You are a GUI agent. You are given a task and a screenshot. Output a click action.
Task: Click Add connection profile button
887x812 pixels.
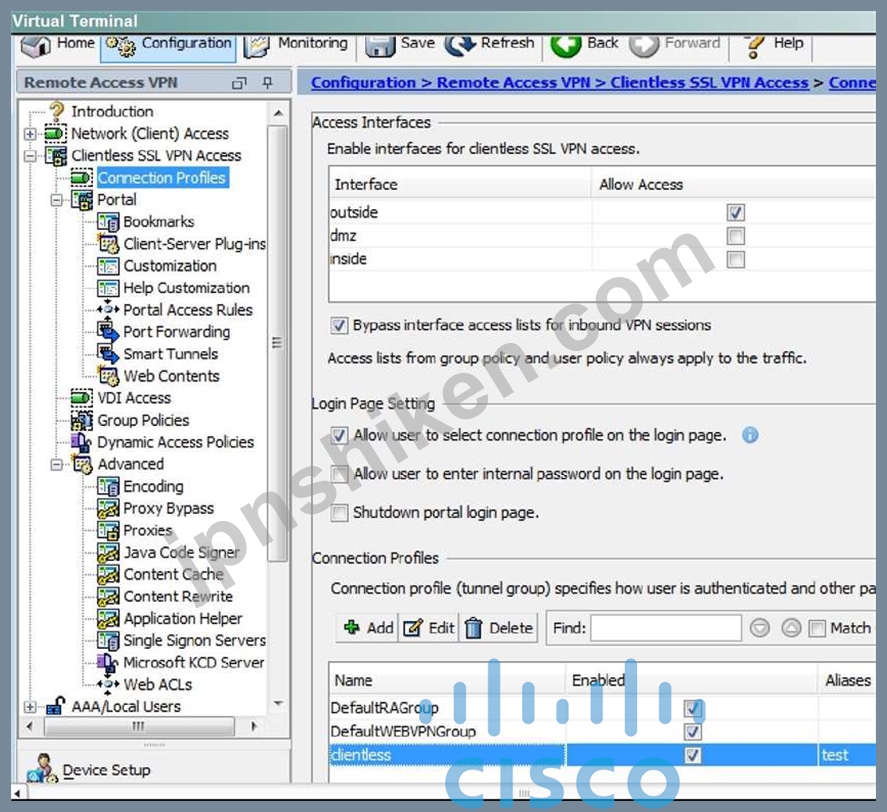(x=368, y=628)
